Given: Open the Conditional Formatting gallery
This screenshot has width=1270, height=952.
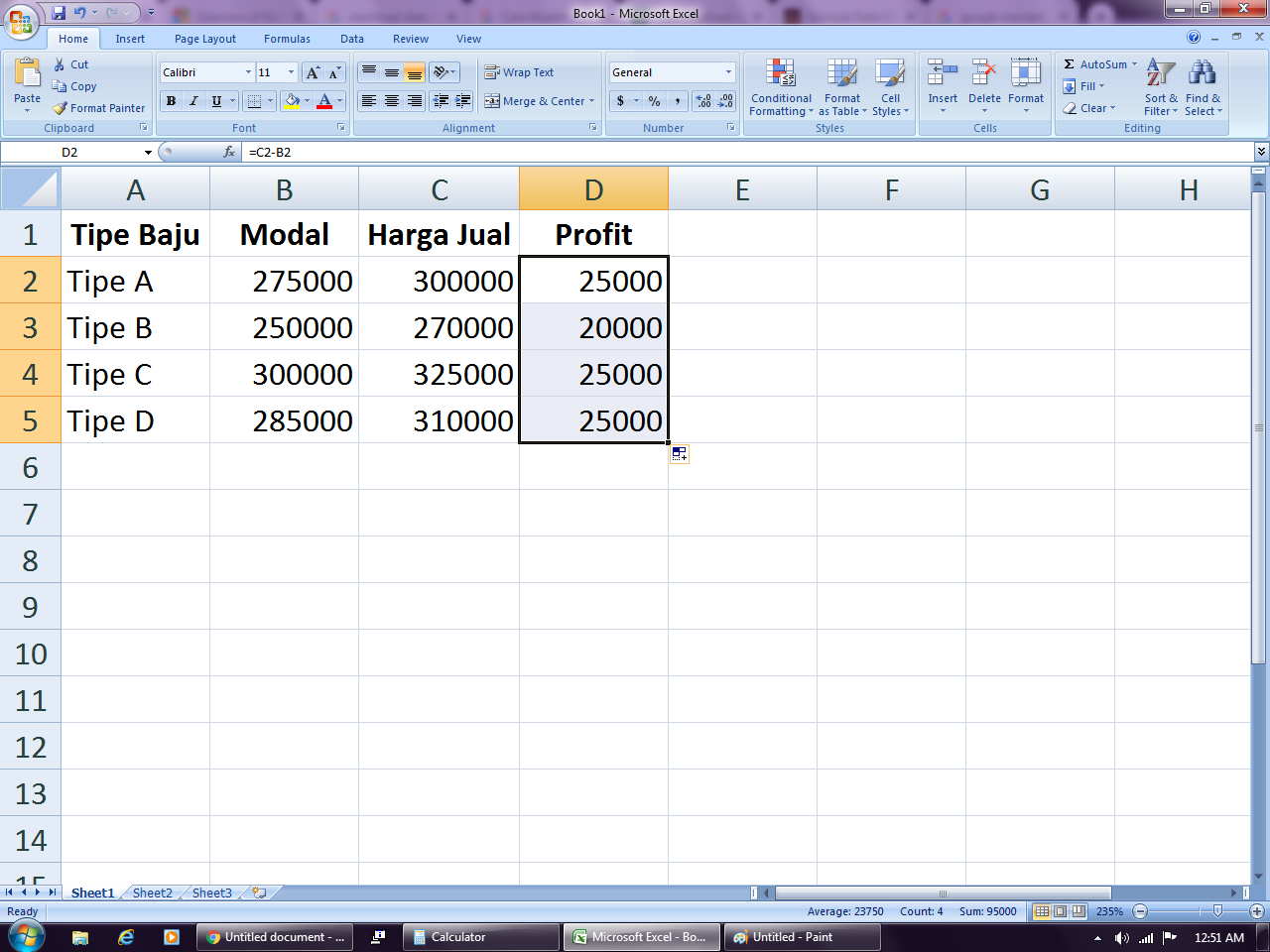Looking at the screenshot, I should click(780, 89).
